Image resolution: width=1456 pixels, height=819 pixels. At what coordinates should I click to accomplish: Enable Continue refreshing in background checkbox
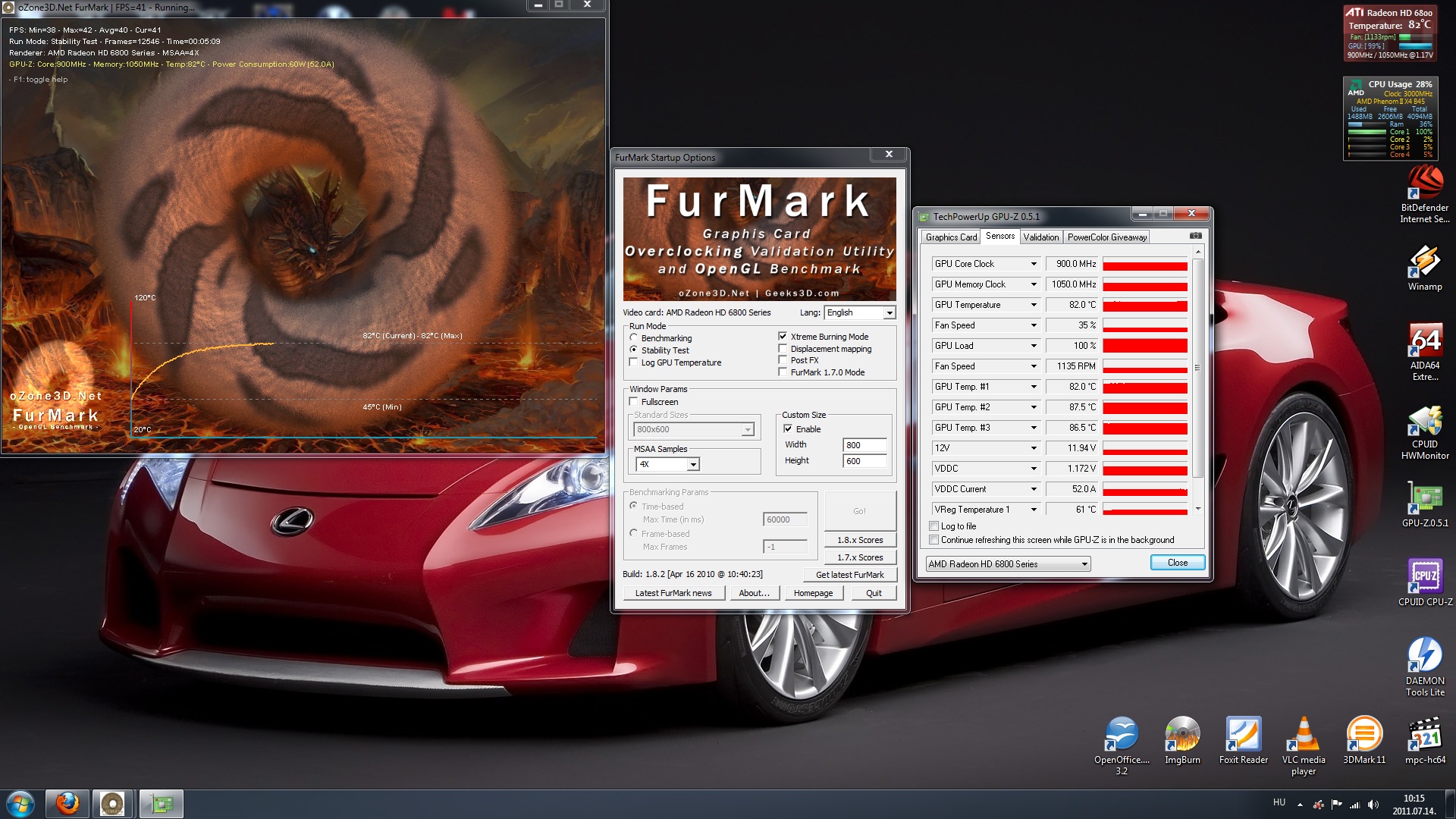pos(934,540)
